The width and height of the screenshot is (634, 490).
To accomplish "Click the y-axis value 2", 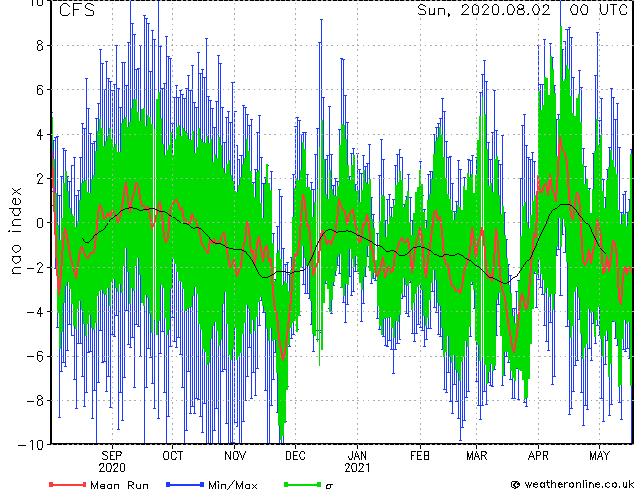I will point(40,179).
